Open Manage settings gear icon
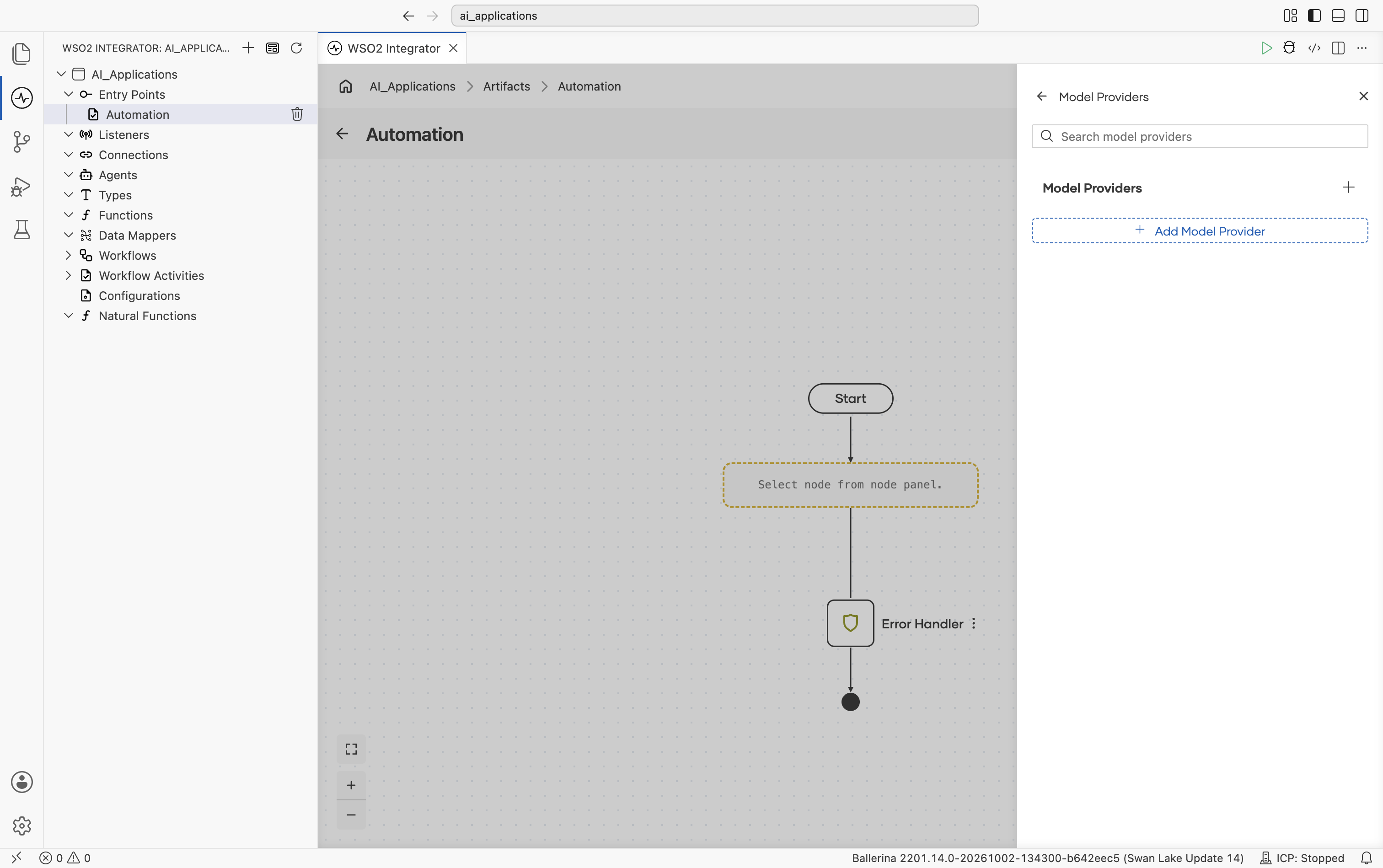This screenshot has height=868, width=1383. pos(22,825)
